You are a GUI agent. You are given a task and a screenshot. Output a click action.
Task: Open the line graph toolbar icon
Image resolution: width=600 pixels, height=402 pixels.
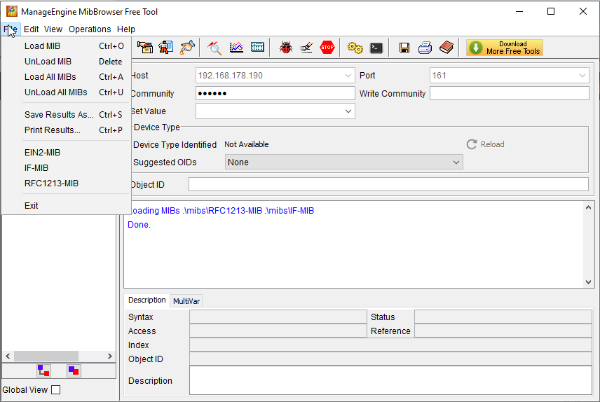point(236,47)
